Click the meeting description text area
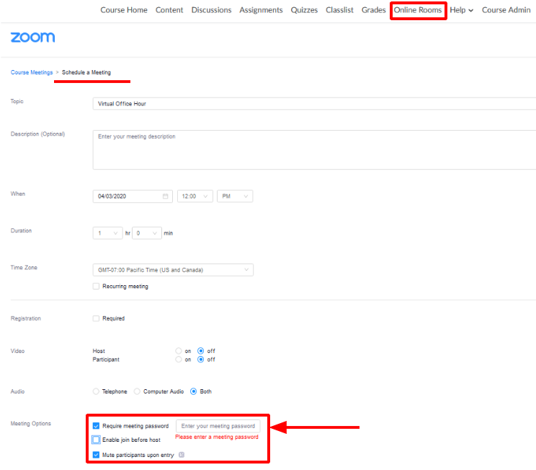The height and width of the screenshot is (470, 536). (x=314, y=150)
